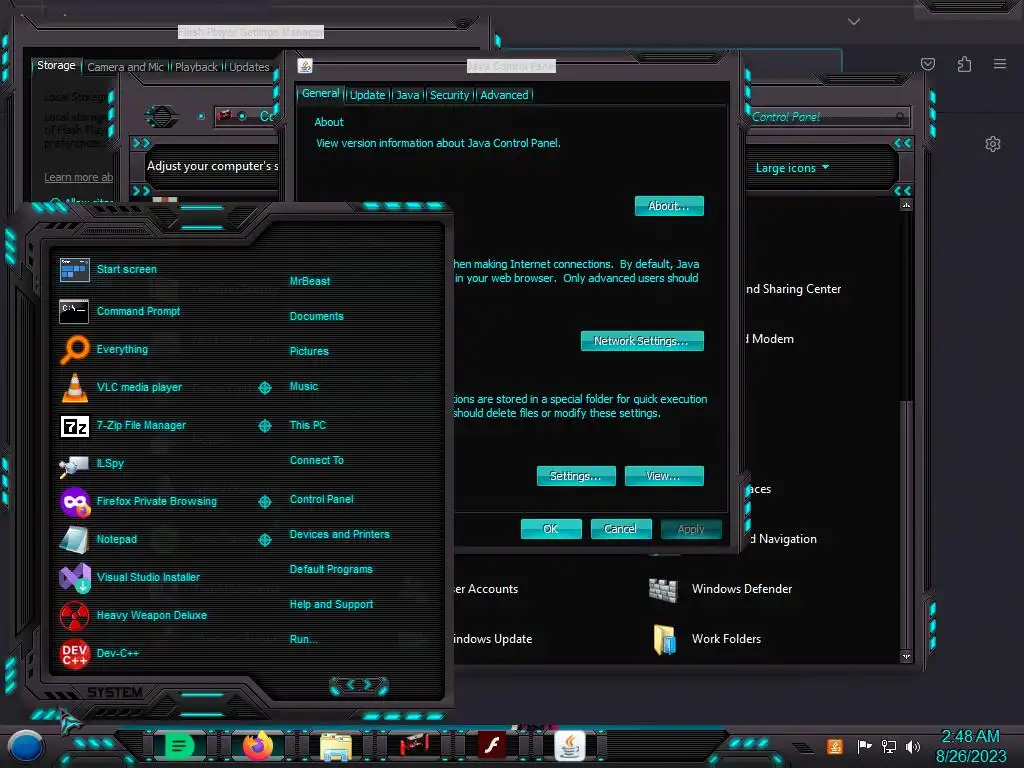Open the Everything search icon
1024x768 pixels.
(x=74, y=349)
